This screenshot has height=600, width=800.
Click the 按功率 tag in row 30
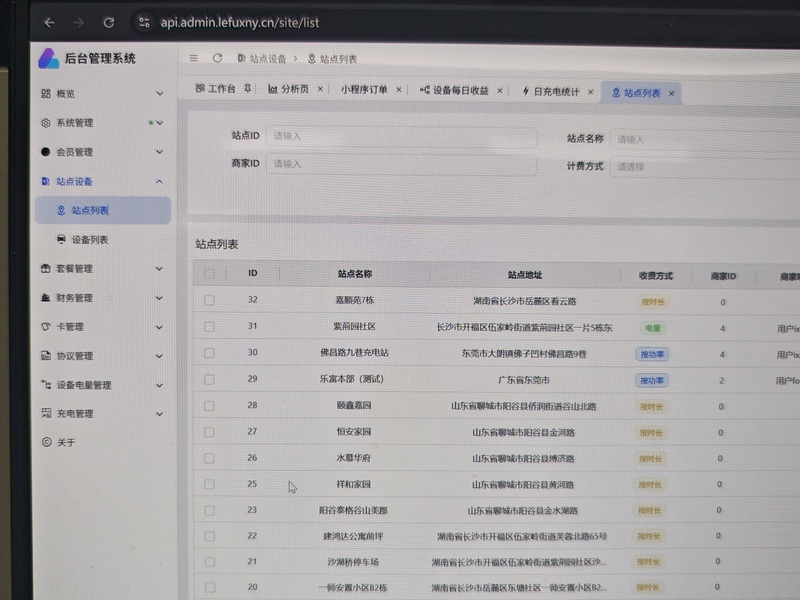[x=652, y=354]
